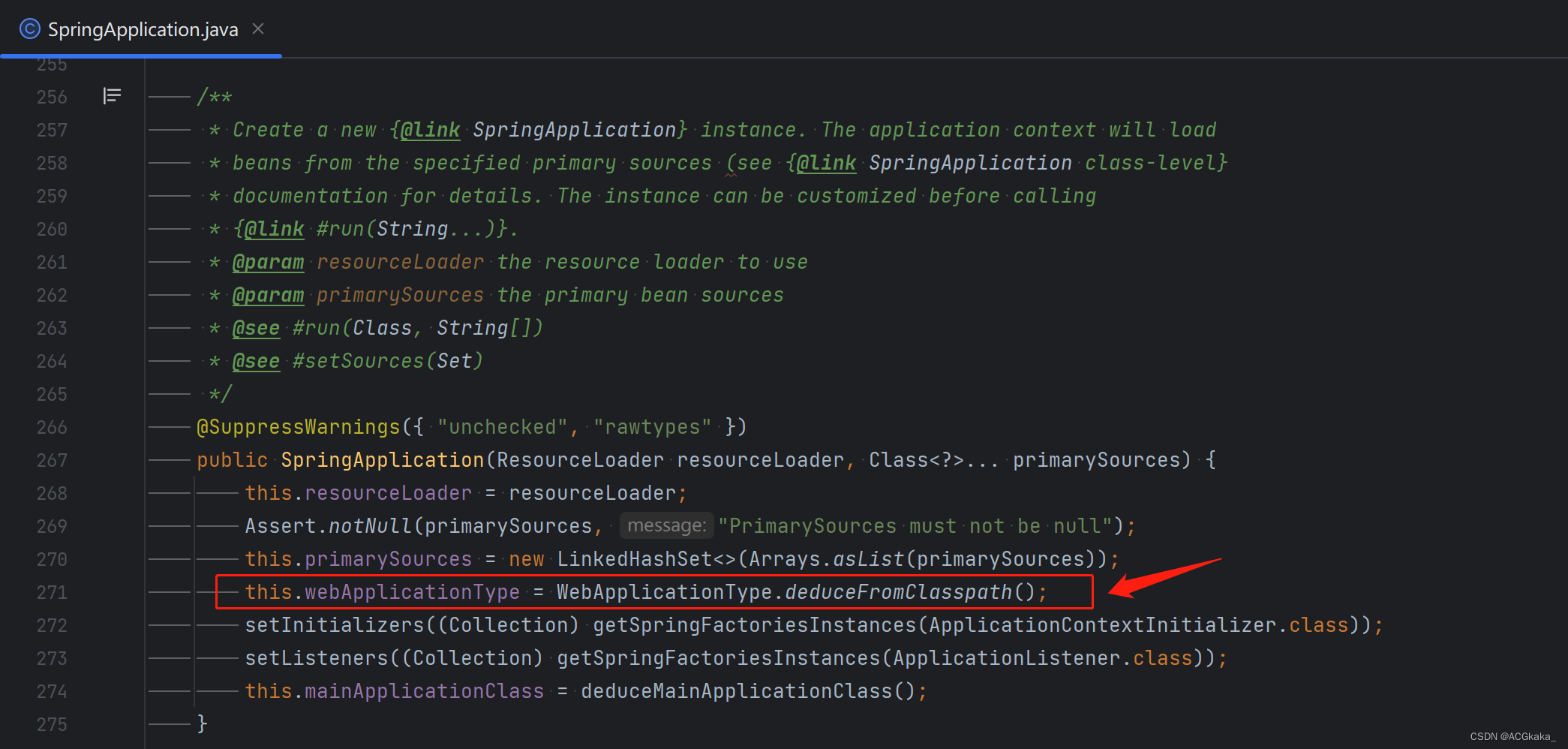Click getSpringFactoriesInstances on line 273
The height and width of the screenshot is (749, 1568).
pos(718,658)
